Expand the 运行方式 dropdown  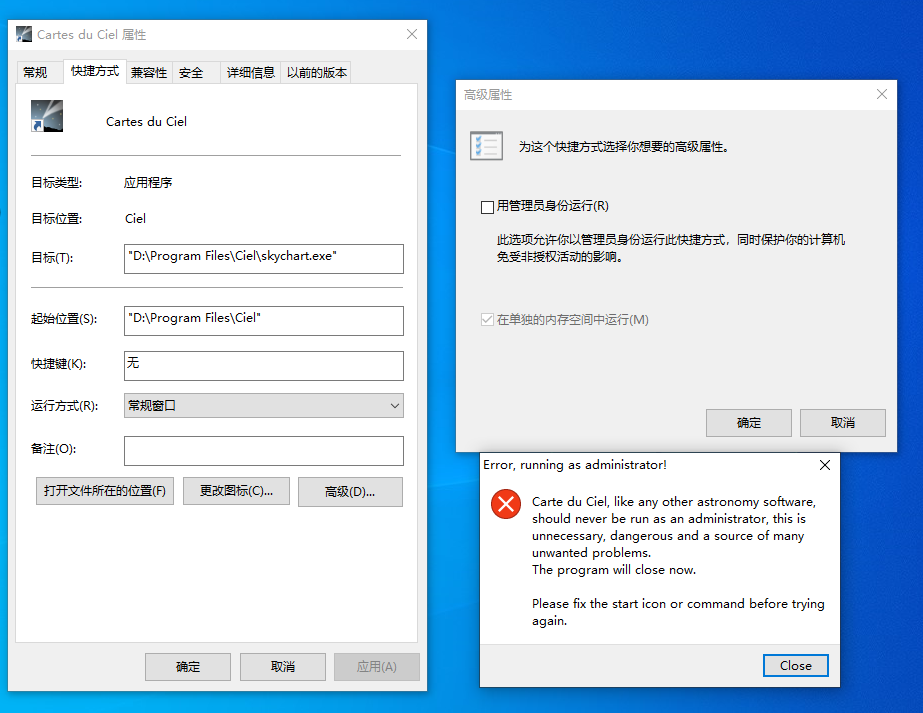point(393,405)
